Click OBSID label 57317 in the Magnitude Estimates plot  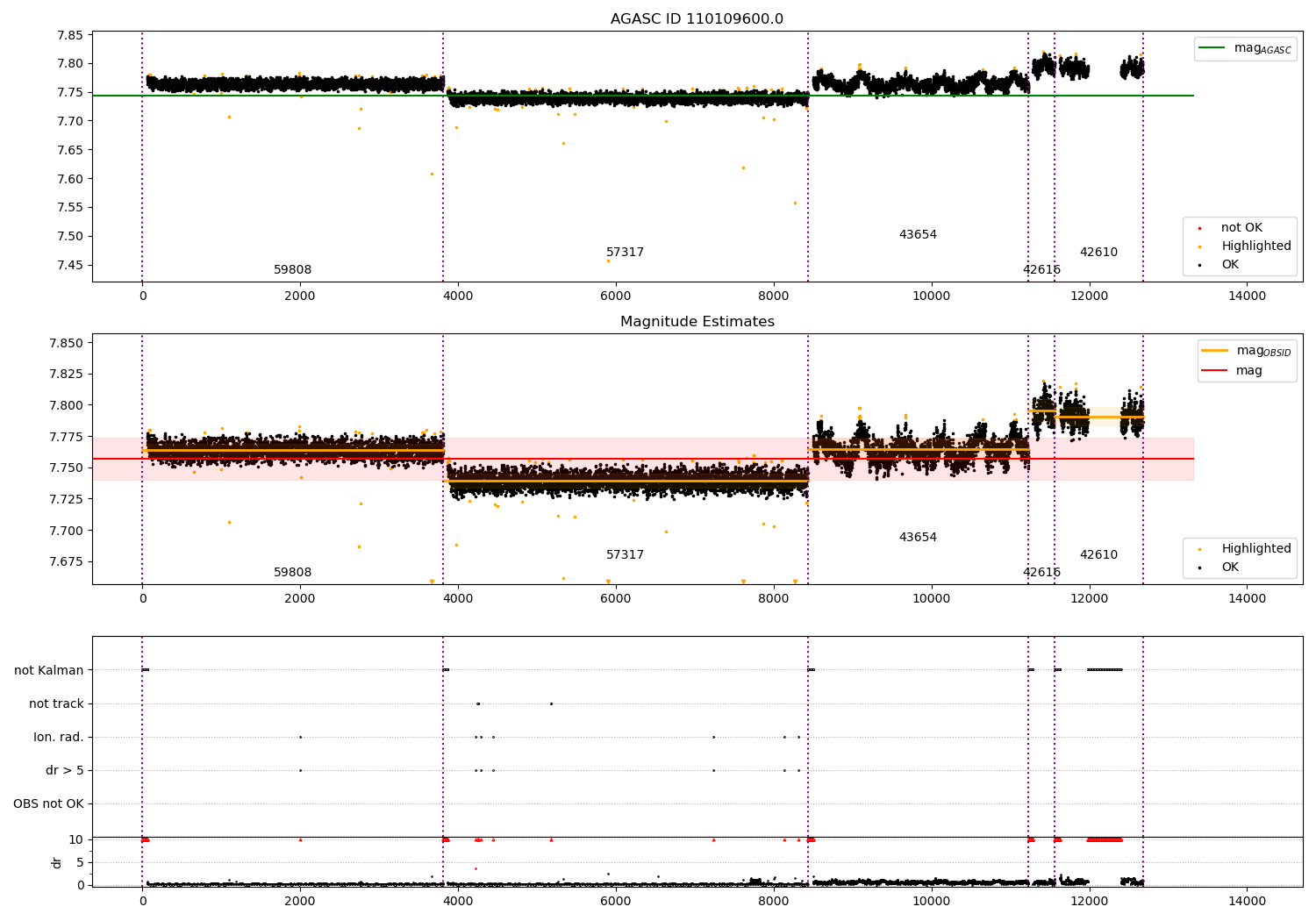(625, 555)
